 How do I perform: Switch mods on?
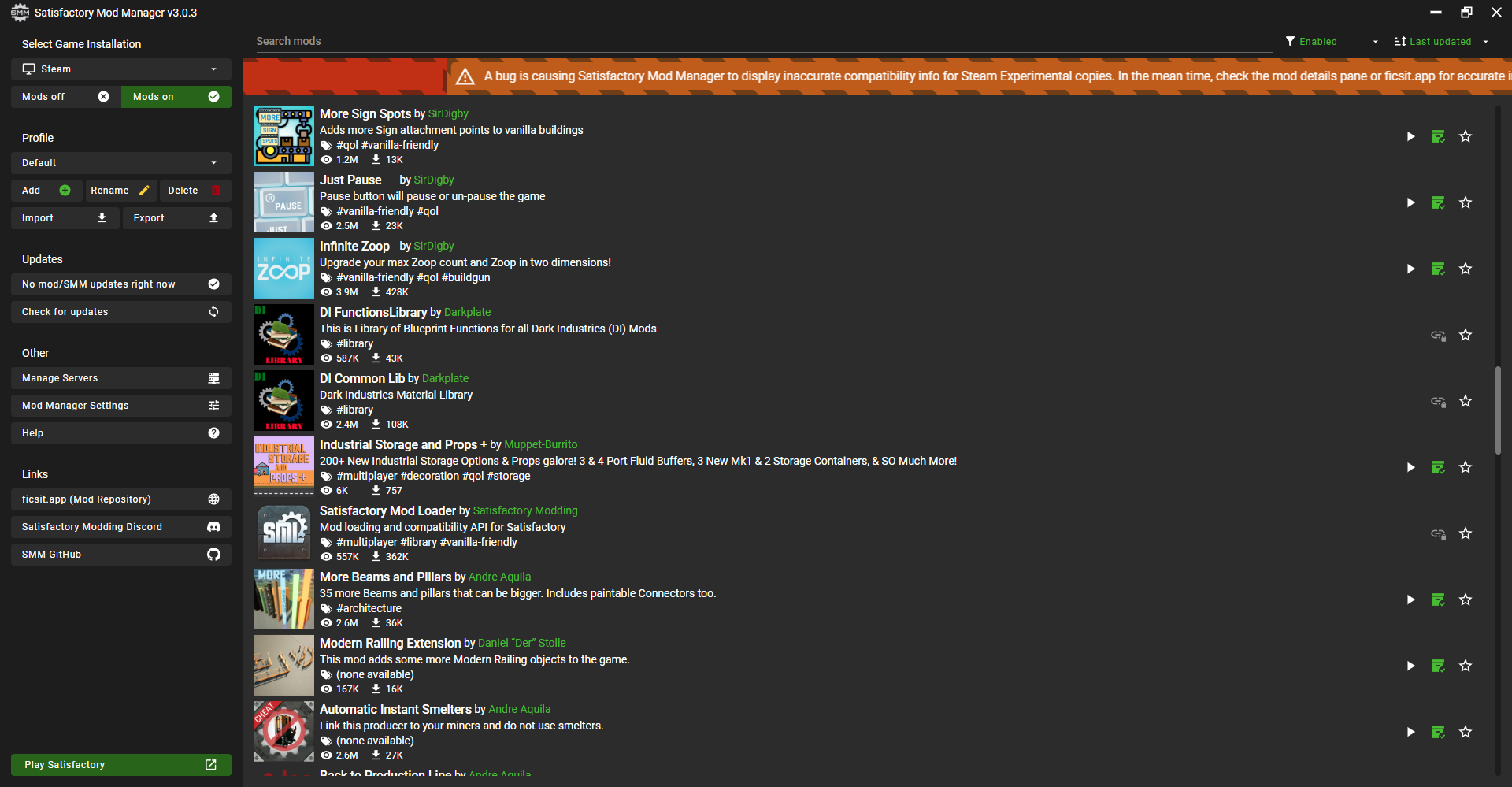point(176,97)
